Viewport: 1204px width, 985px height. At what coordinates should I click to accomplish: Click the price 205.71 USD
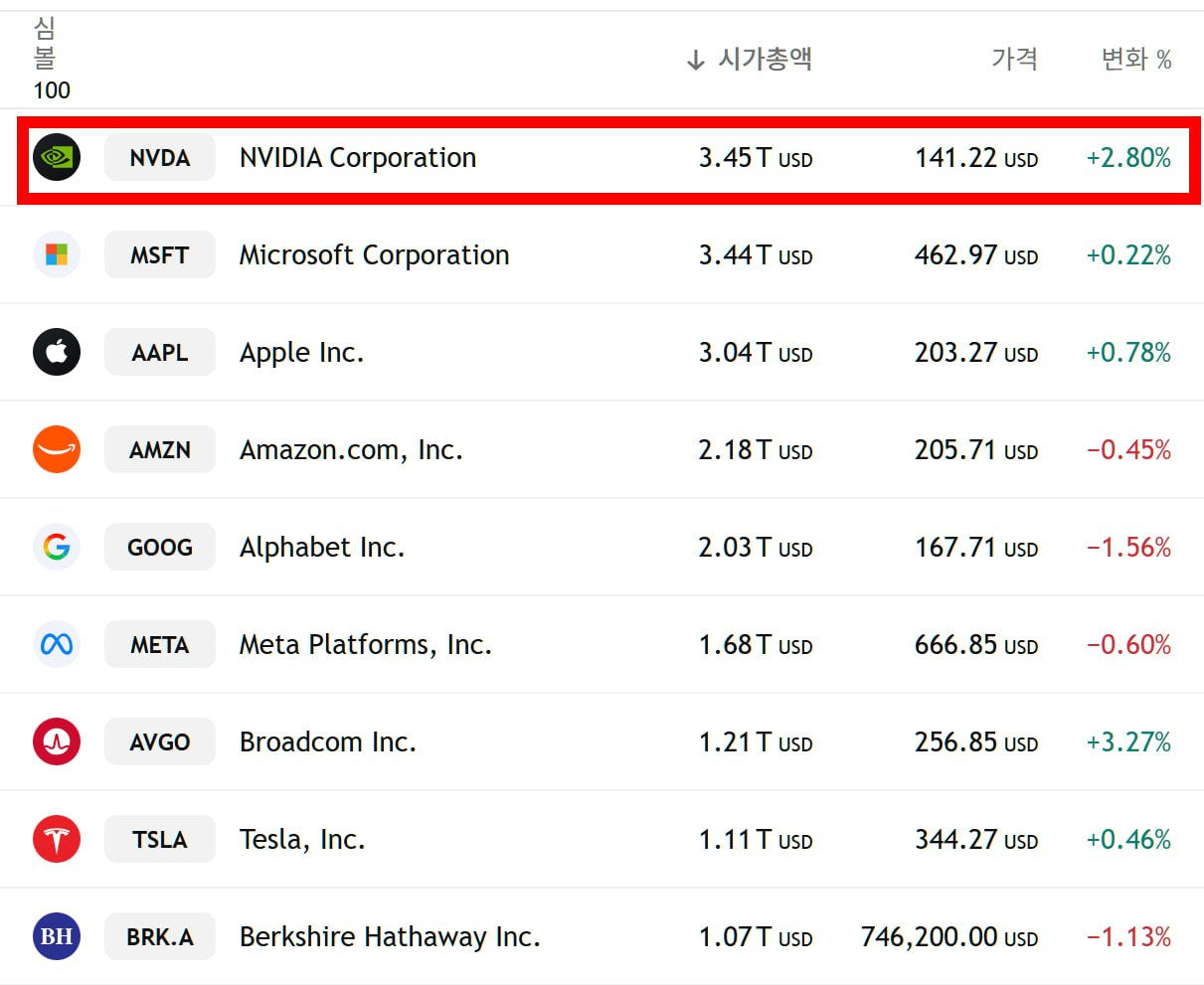tap(976, 450)
